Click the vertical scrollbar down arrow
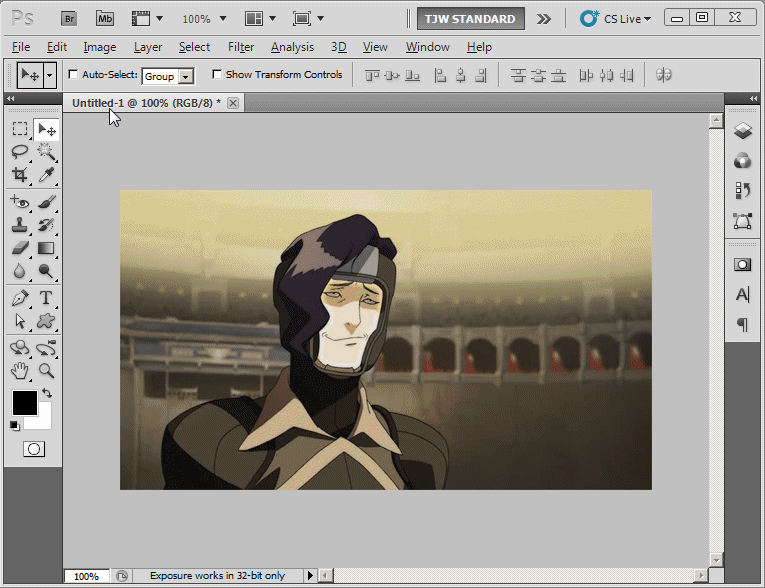Screen dimensions: 765x588 [716, 560]
